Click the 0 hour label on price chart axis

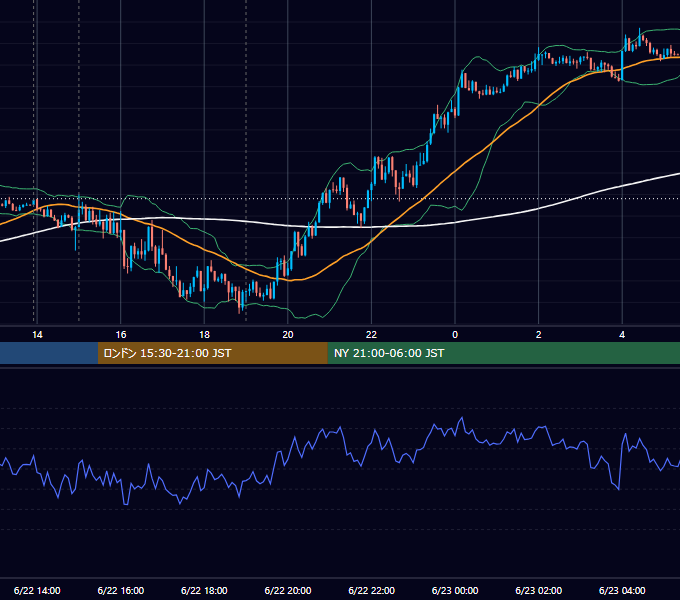pyautogui.click(x=455, y=335)
